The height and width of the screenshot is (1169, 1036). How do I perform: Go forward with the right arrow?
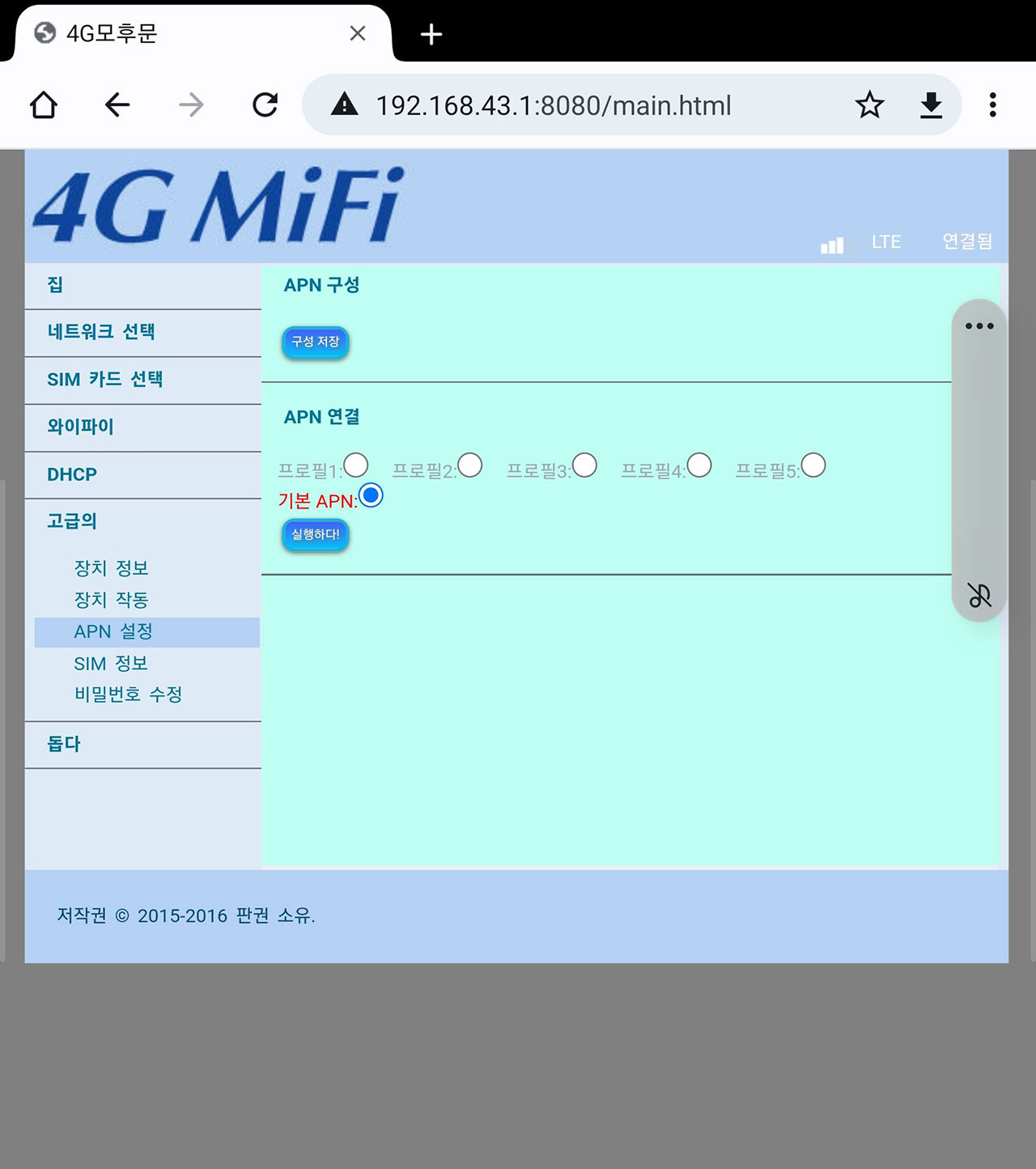click(x=191, y=104)
